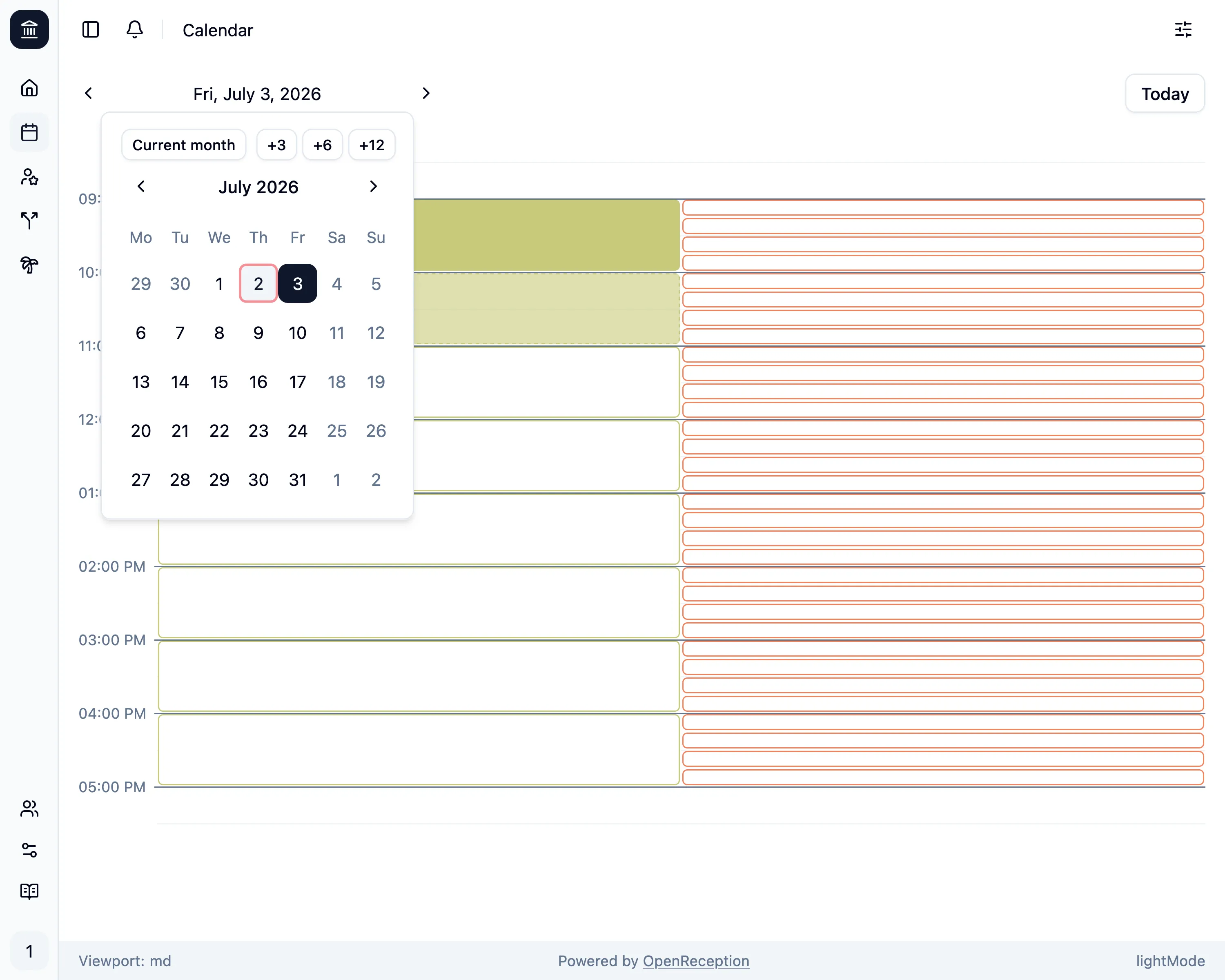Screen dimensions: 1225x980
Task: Select July 14 in the calendar
Action: tap(180, 382)
